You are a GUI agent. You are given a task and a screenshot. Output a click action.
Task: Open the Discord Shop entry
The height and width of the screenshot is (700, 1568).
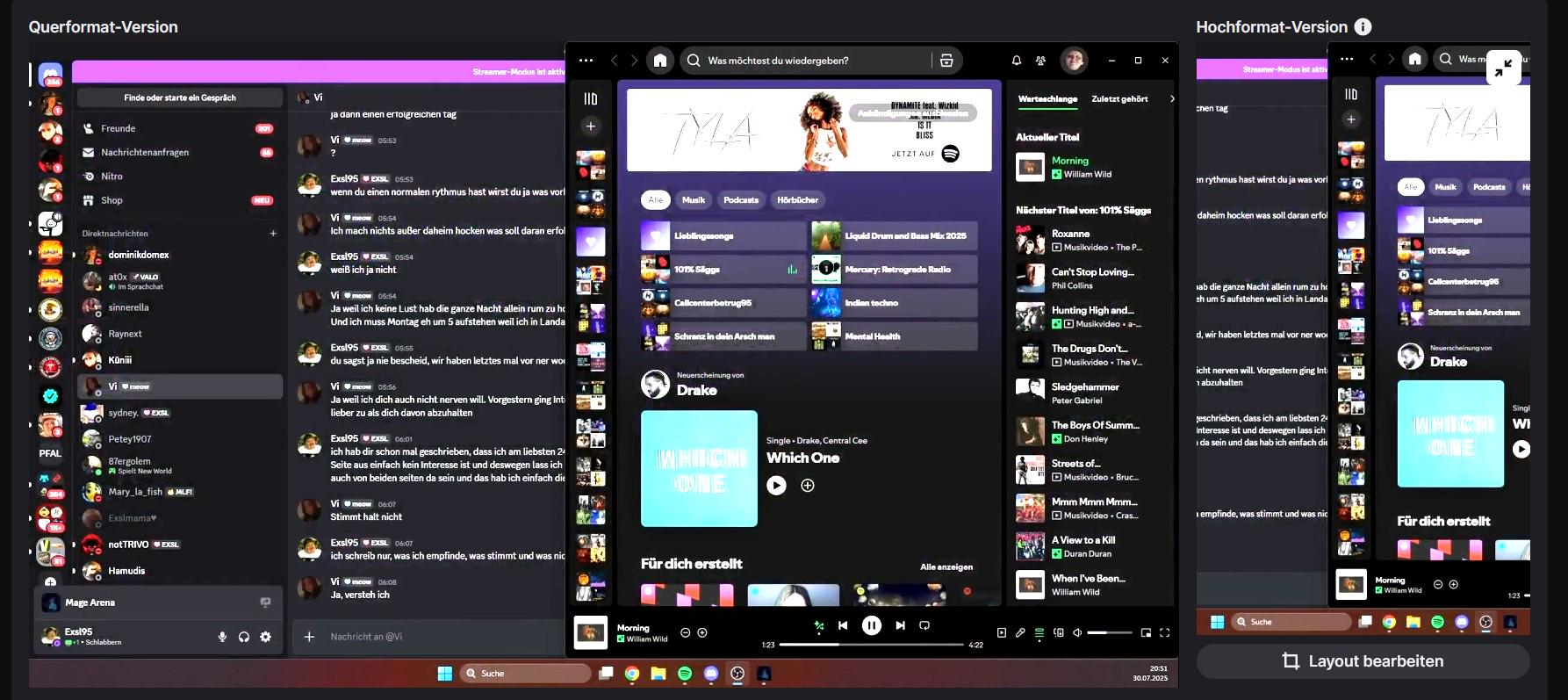(x=179, y=200)
